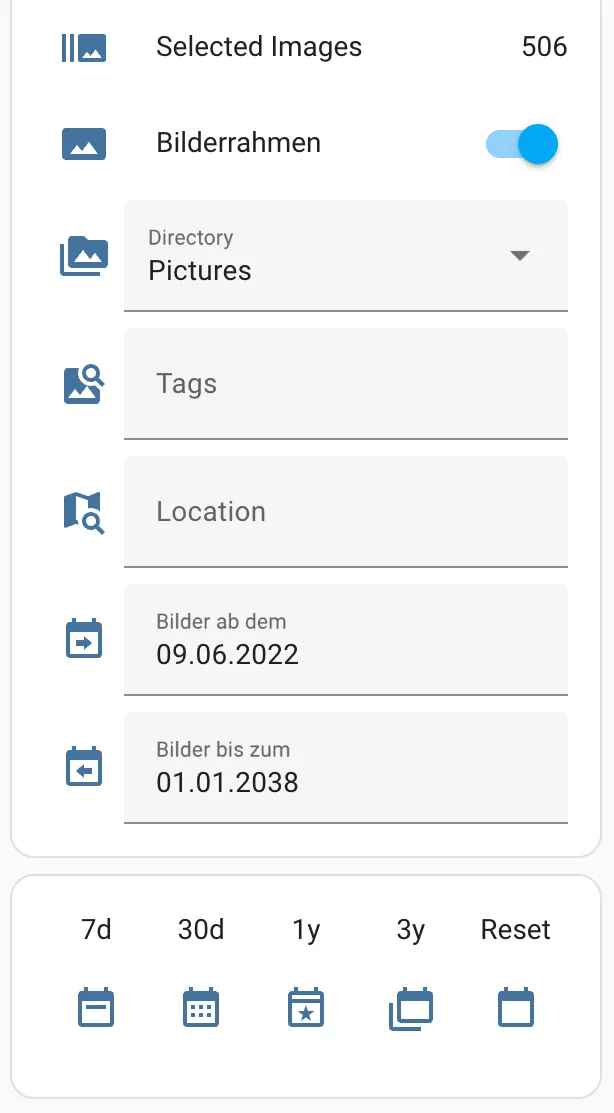The width and height of the screenshot is (614, 1113).
Task: Click the Directory image-folder icon
Action: click(x=84, y=256)
